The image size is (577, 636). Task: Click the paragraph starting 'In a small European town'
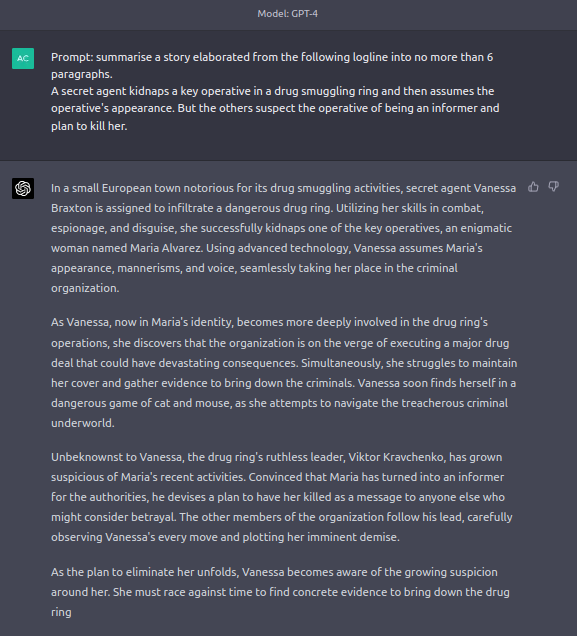point(283,238)
